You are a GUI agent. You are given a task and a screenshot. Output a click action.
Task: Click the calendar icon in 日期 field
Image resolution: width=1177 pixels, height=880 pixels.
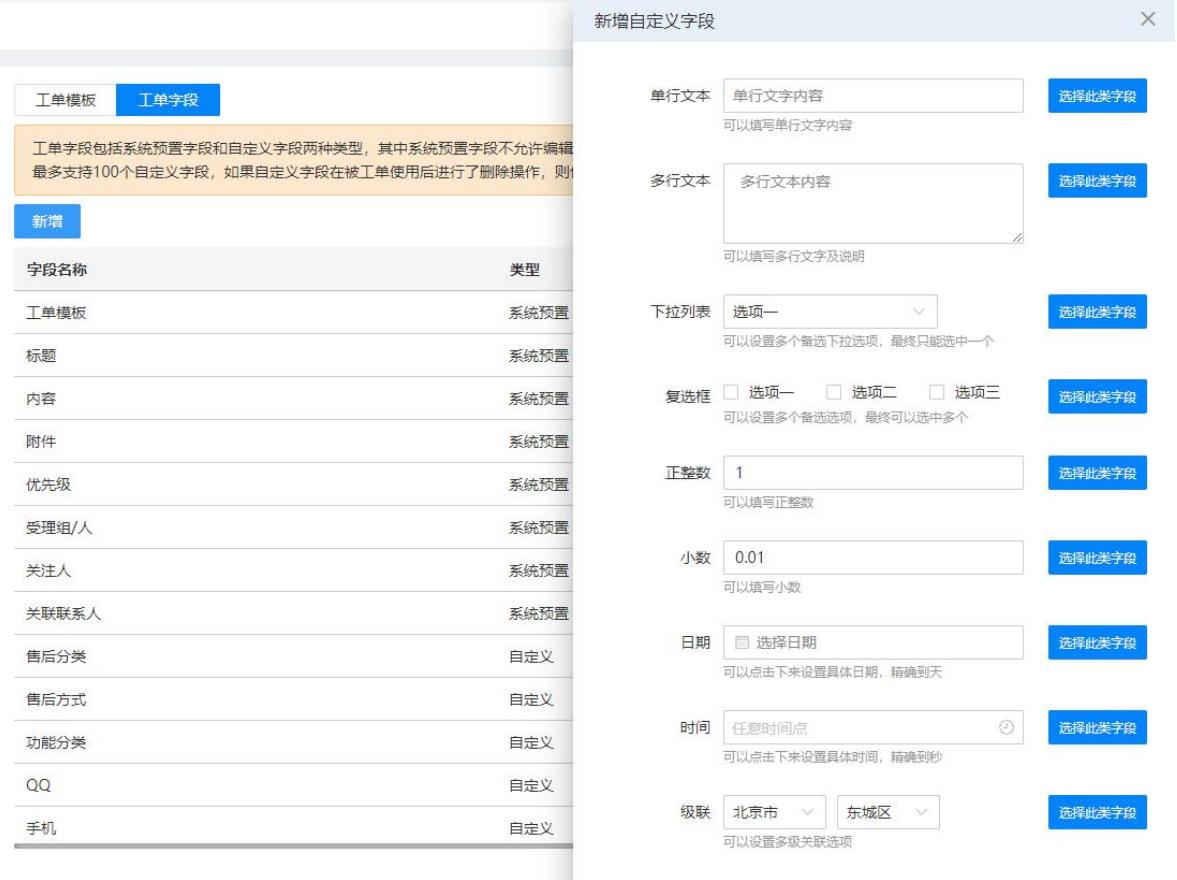[x=741, y=642]
